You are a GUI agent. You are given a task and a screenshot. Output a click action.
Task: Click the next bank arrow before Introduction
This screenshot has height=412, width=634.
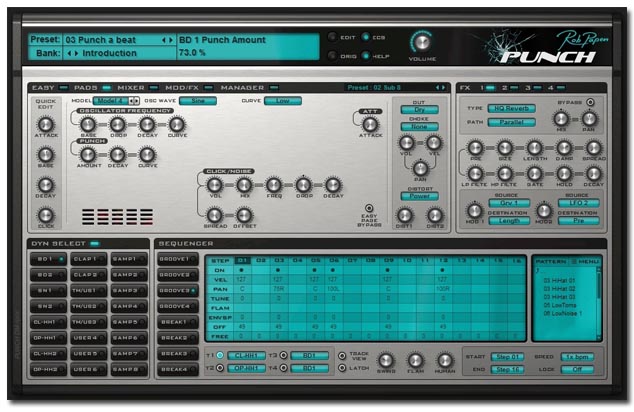point(76,53)
